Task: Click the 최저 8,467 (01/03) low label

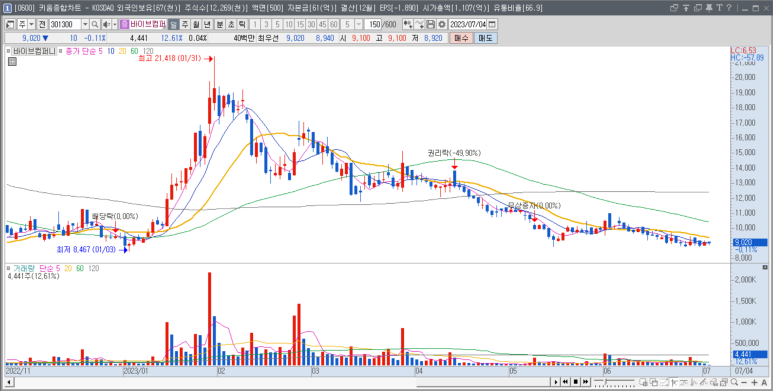Action: coord(87,250)
